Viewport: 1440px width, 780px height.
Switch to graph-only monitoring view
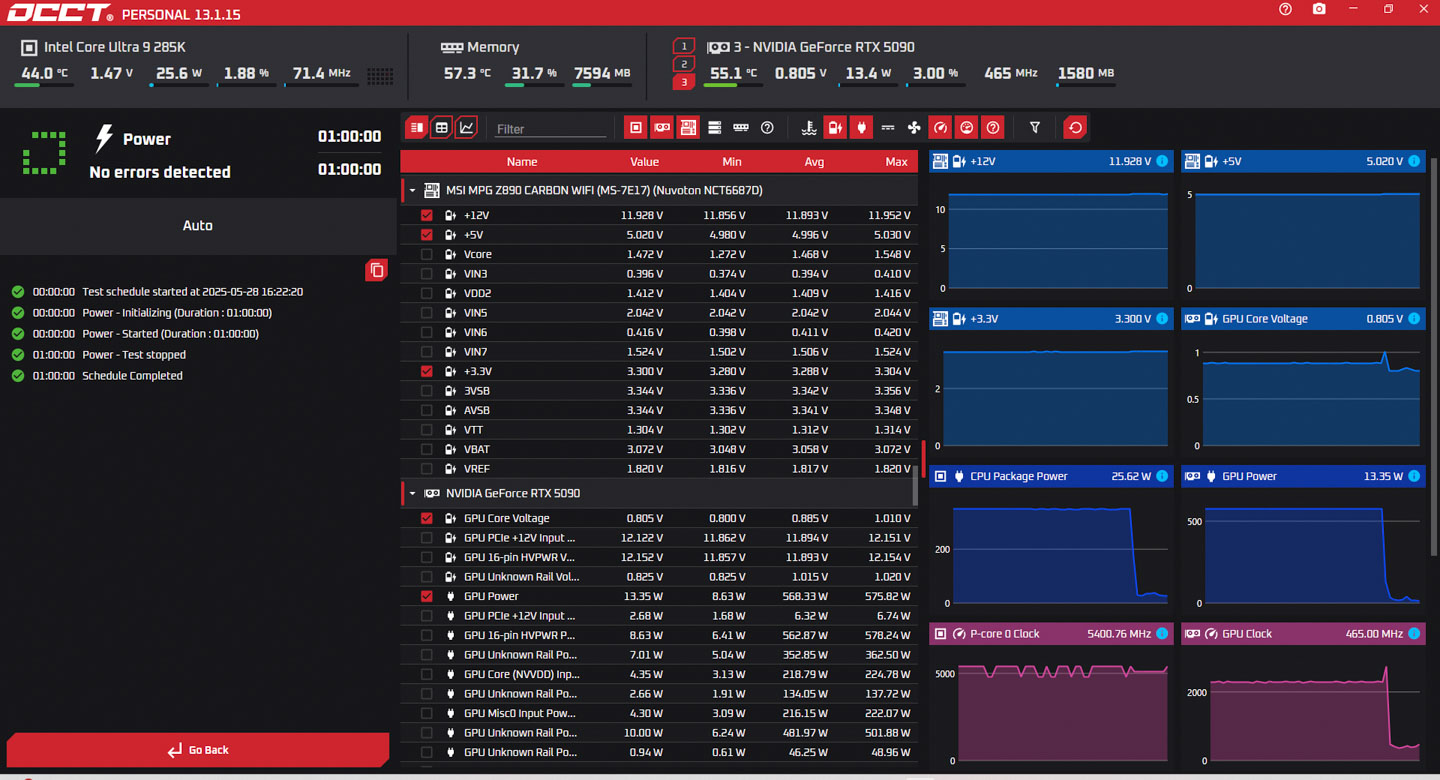(x=466, y=128)
